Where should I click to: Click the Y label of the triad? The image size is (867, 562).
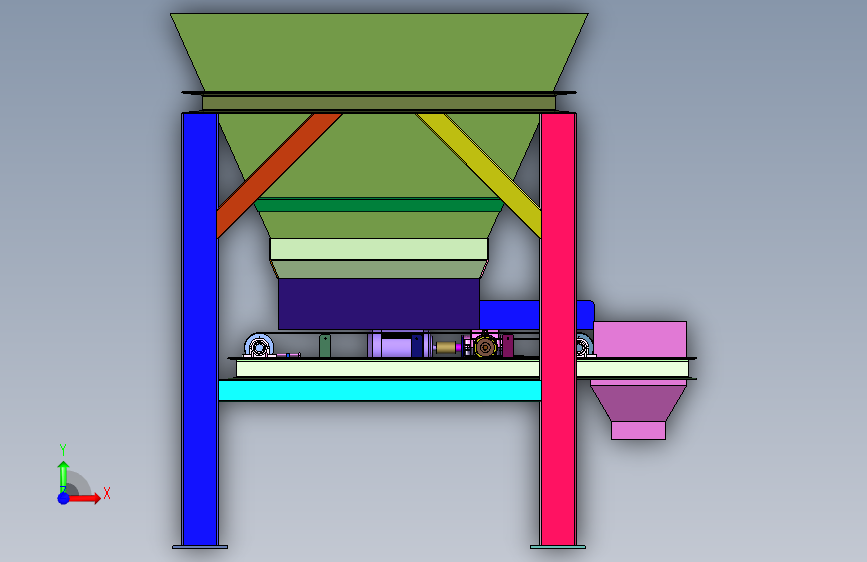click(x=63, y=450)
